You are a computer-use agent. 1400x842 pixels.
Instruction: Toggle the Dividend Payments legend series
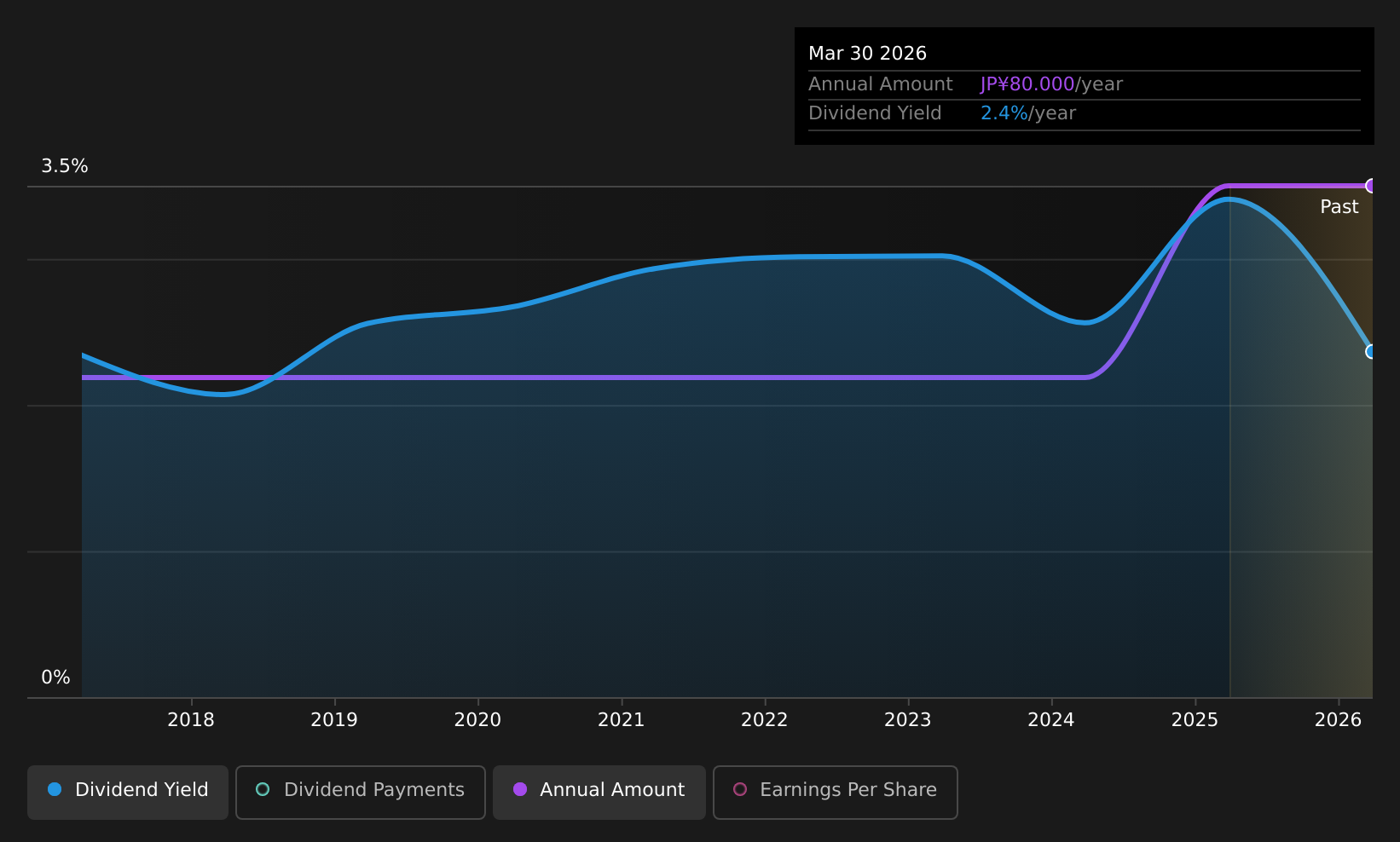[x=361, y=792]
